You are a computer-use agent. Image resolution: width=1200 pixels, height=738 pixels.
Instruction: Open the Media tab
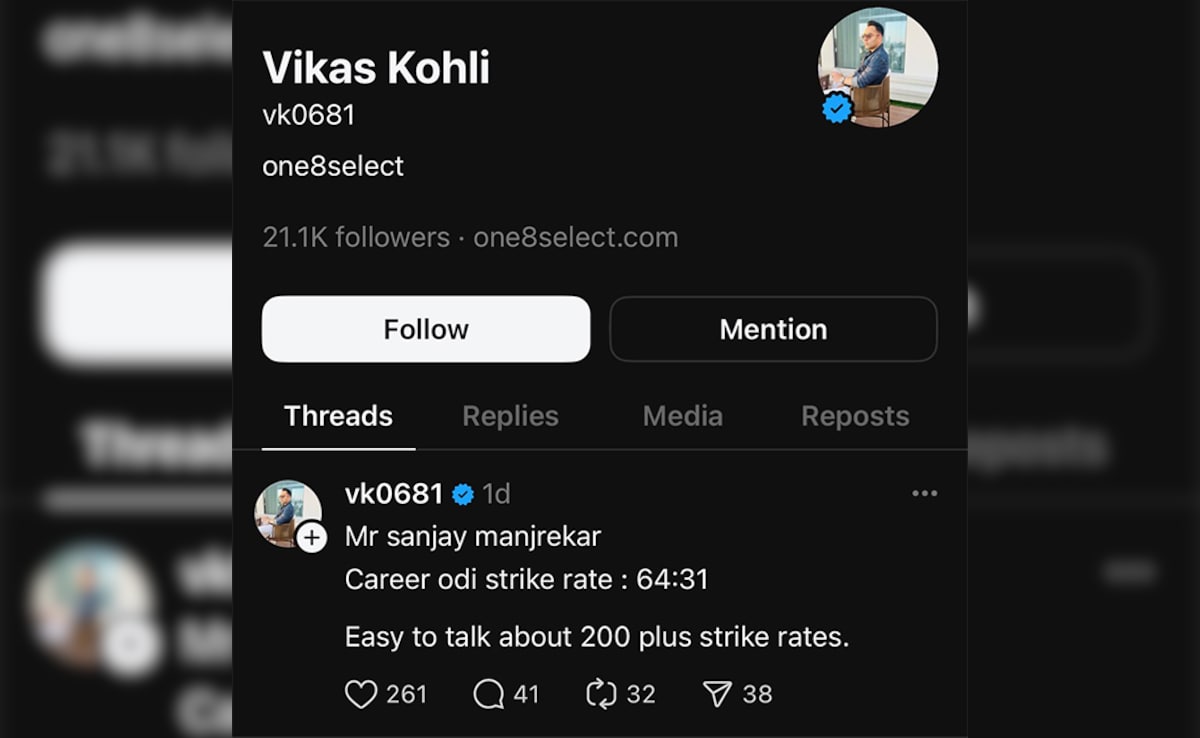tap(682, 416)
